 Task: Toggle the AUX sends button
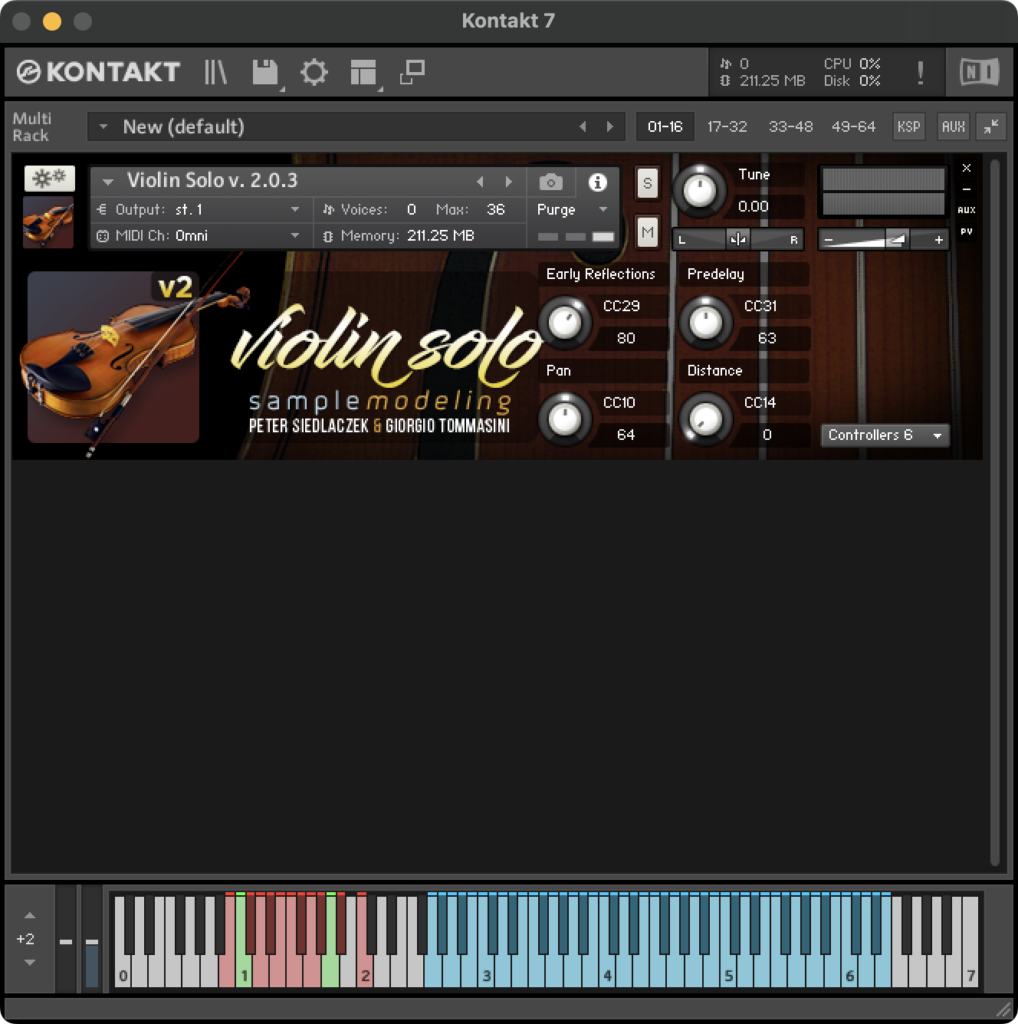[953, 126]
